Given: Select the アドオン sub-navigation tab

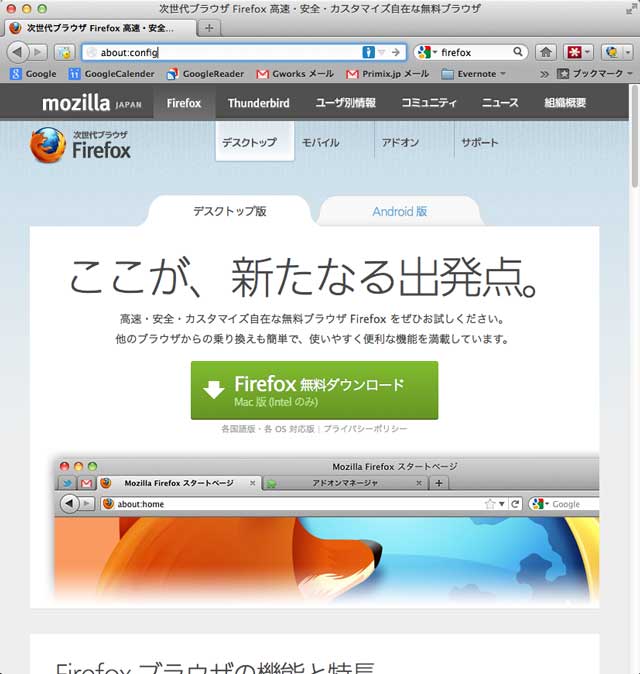Looking at the screenshot, I should coord(400,142).
